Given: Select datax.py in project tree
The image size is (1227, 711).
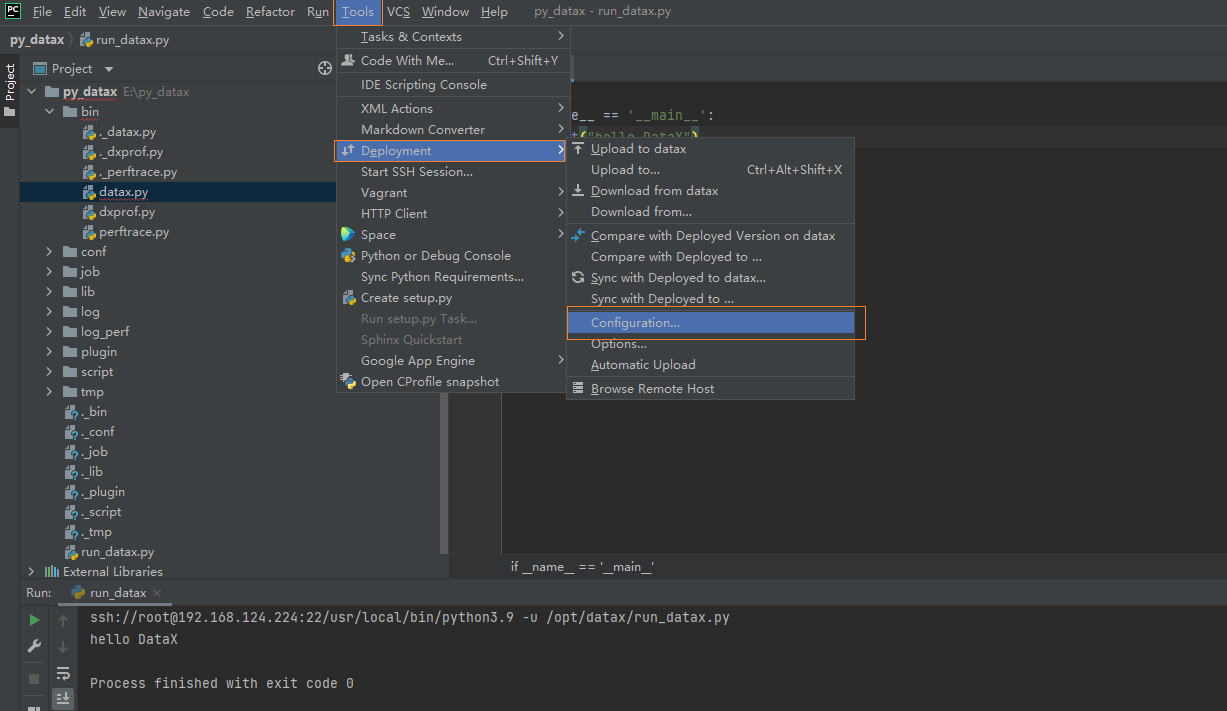Looking at the screenshot, I should [123, 192].
